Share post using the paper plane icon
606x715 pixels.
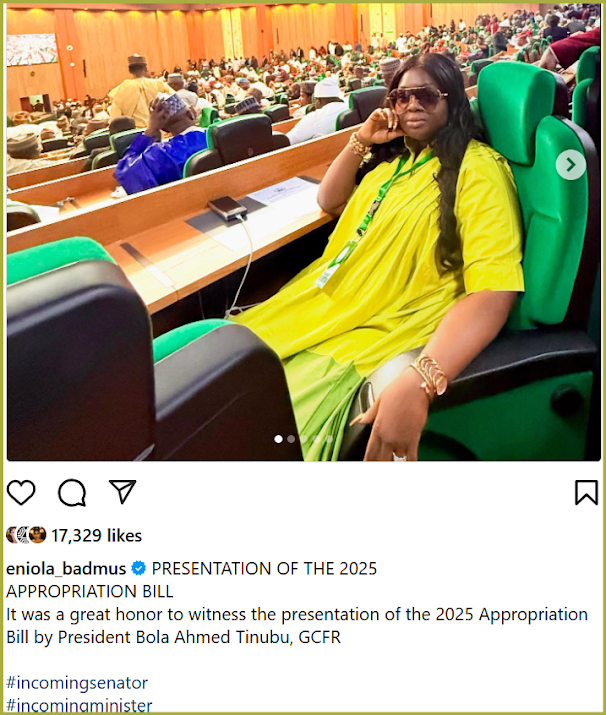(122, 492)
